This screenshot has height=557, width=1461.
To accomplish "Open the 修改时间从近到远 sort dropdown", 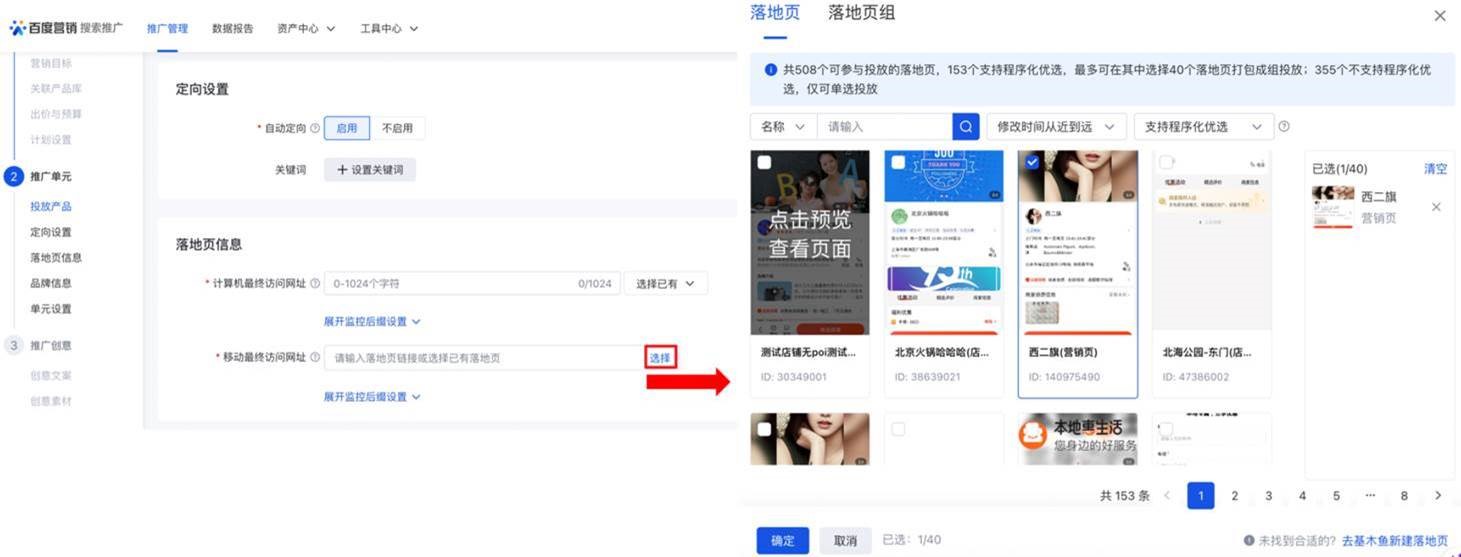I will point(1056,127).
